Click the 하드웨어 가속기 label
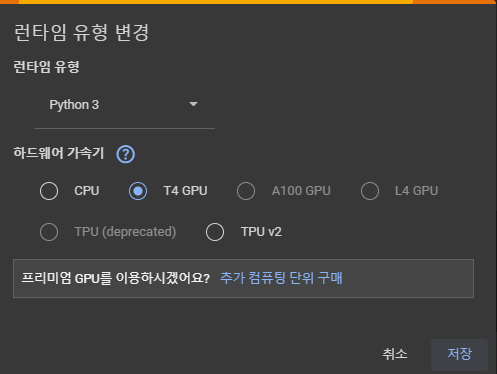The width and height of the screenshot is (497, 374). coord(59,153)
